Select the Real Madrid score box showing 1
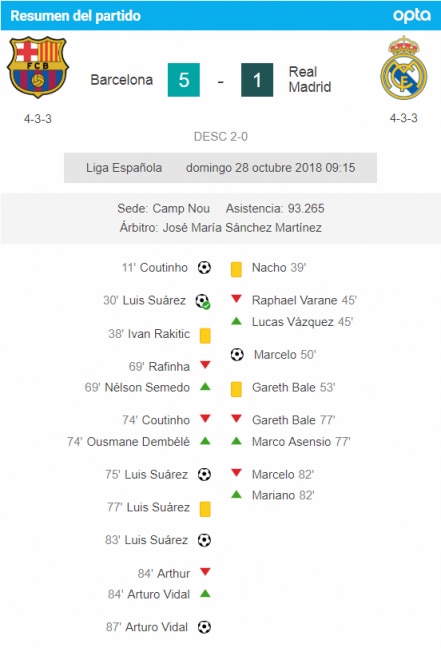This screenshot has width=441, height=648. tap(257, 80)
